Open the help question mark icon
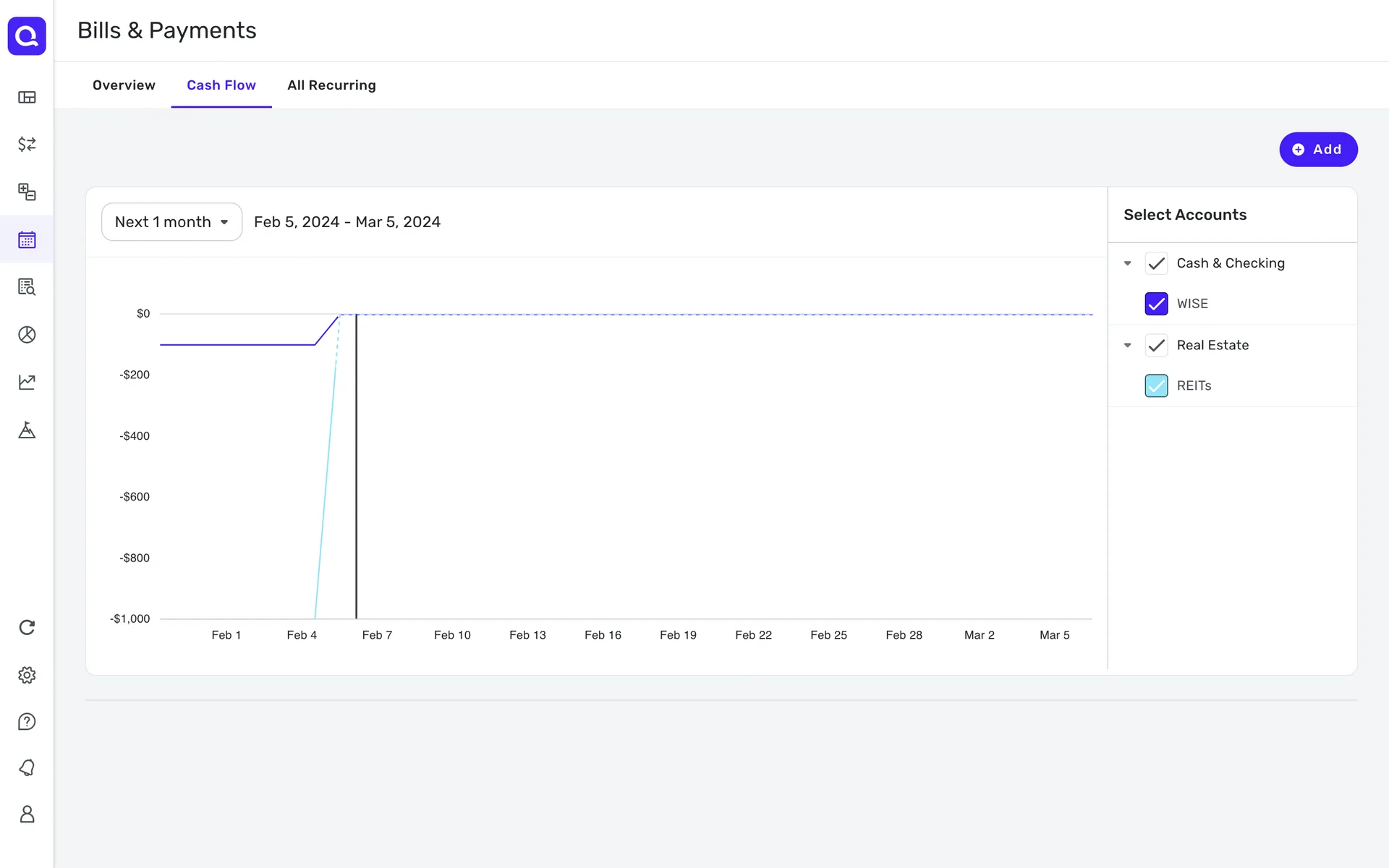This screenshot has height=868, width=1389. pyautogui.click(x=27, y=722)
